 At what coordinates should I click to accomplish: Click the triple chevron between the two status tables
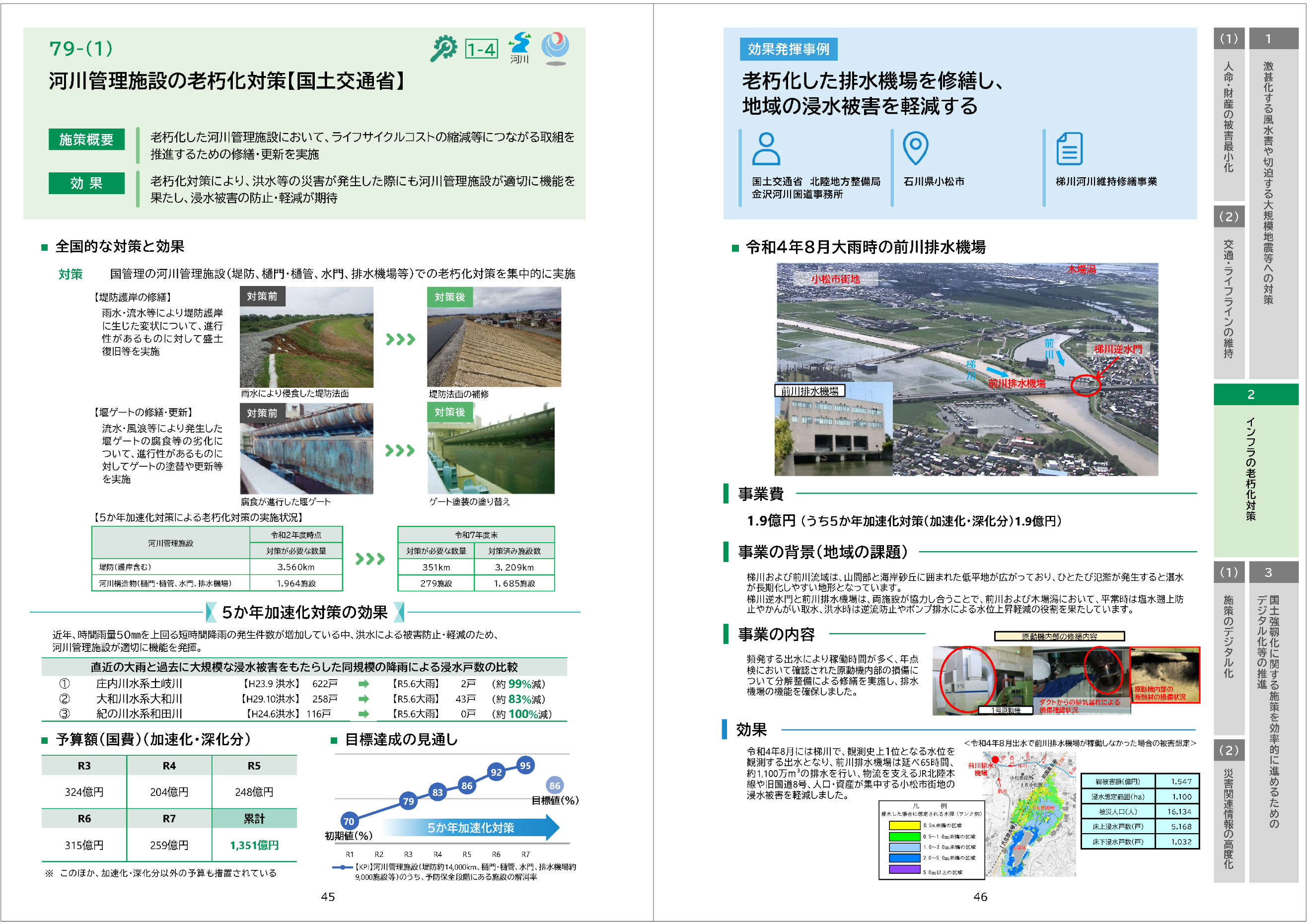click(x=369, y=559)
